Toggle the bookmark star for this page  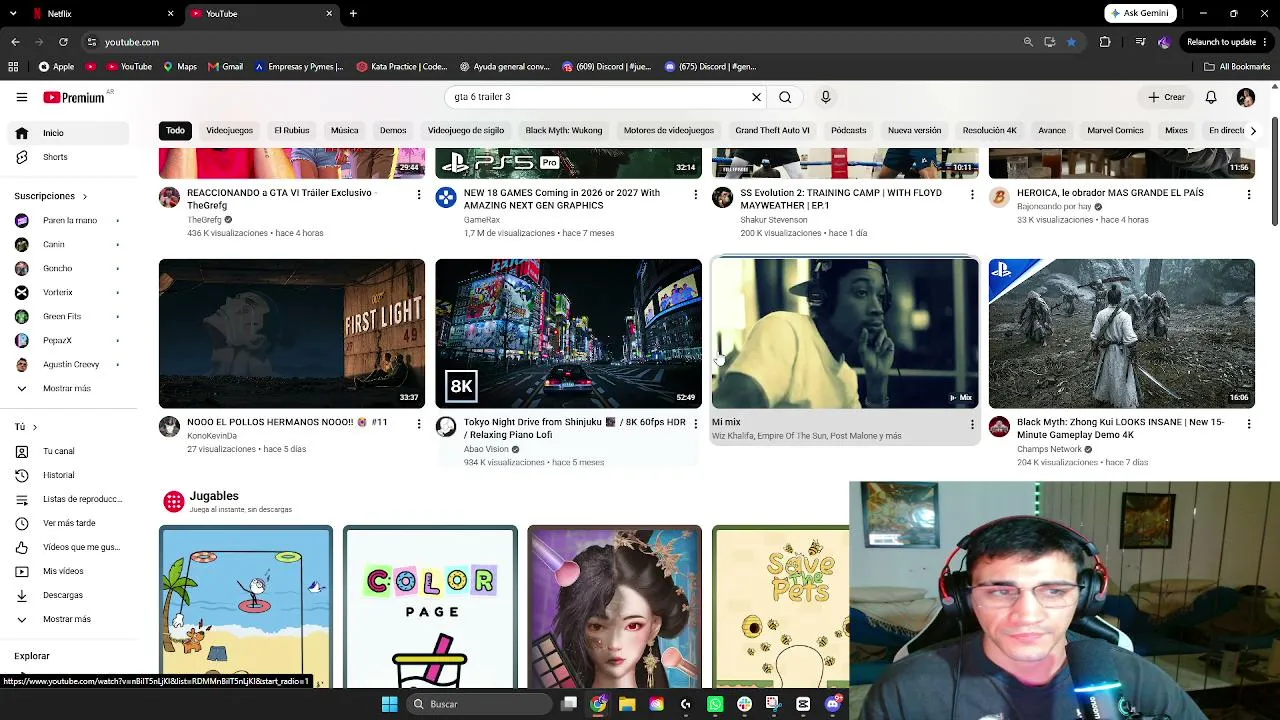(1071, 42)
